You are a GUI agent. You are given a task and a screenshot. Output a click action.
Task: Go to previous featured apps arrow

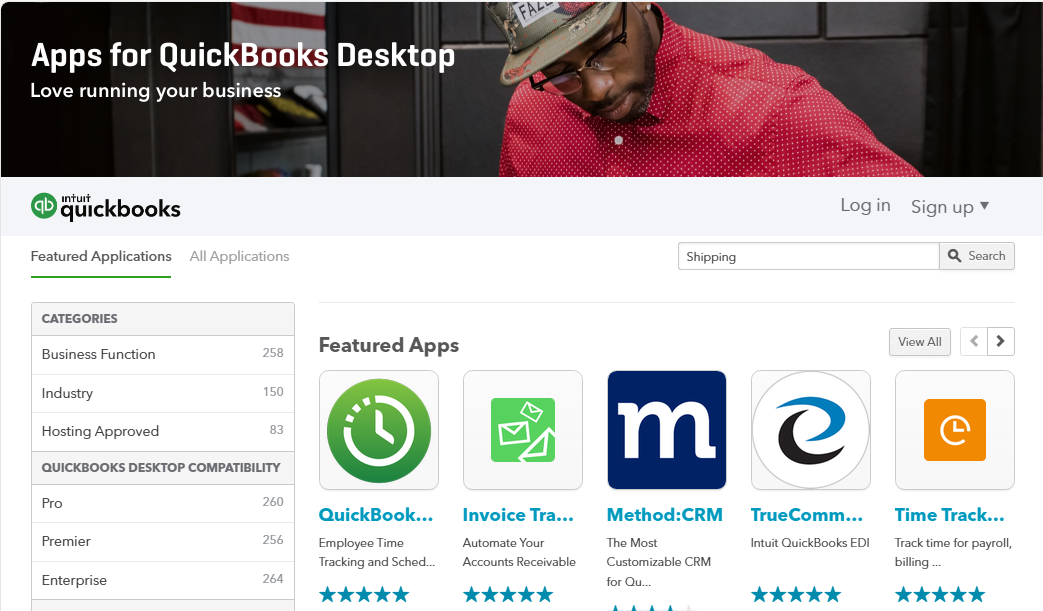(x=974, y=342)
